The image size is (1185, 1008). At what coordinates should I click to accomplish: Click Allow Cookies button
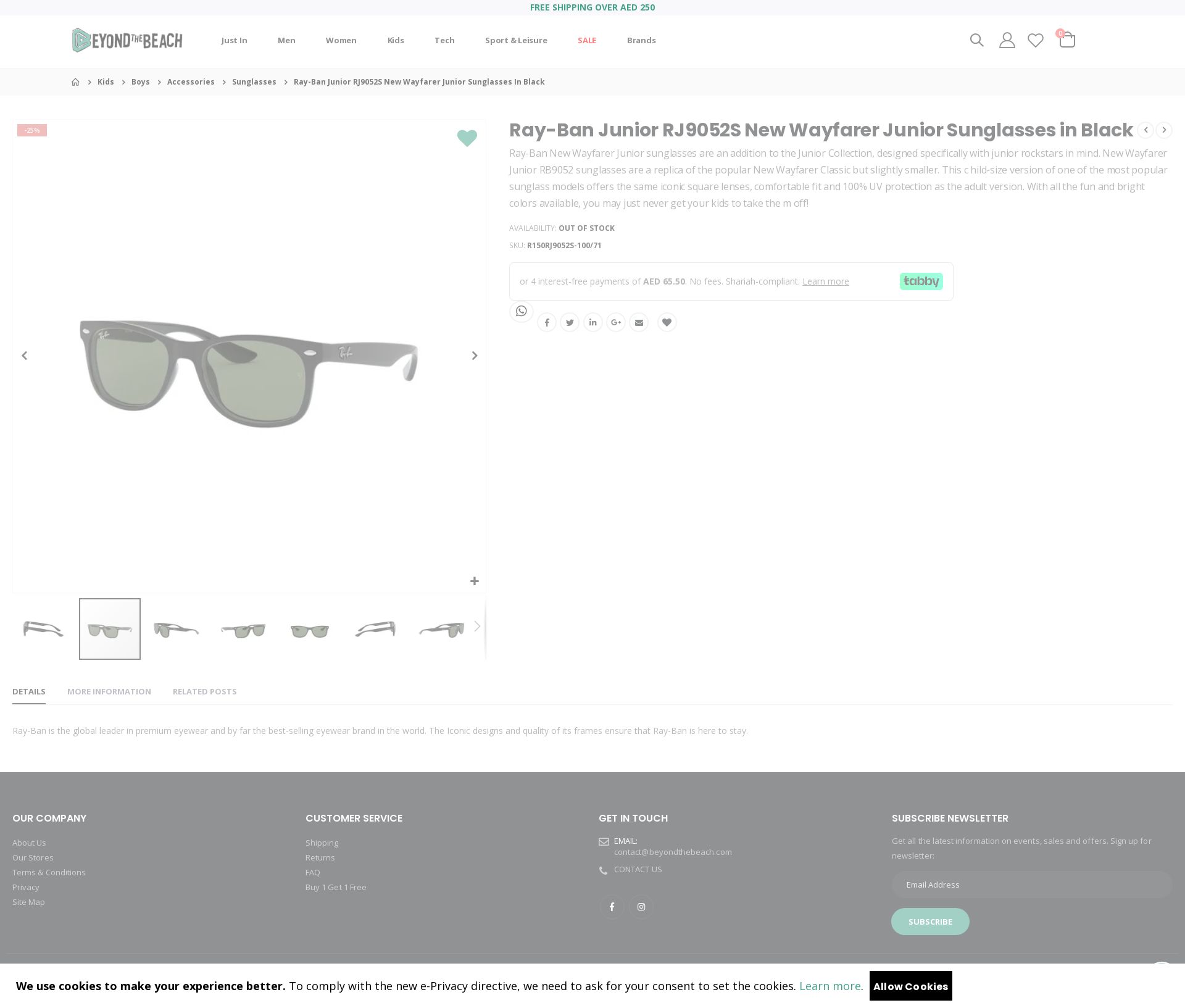click(911, 986)
